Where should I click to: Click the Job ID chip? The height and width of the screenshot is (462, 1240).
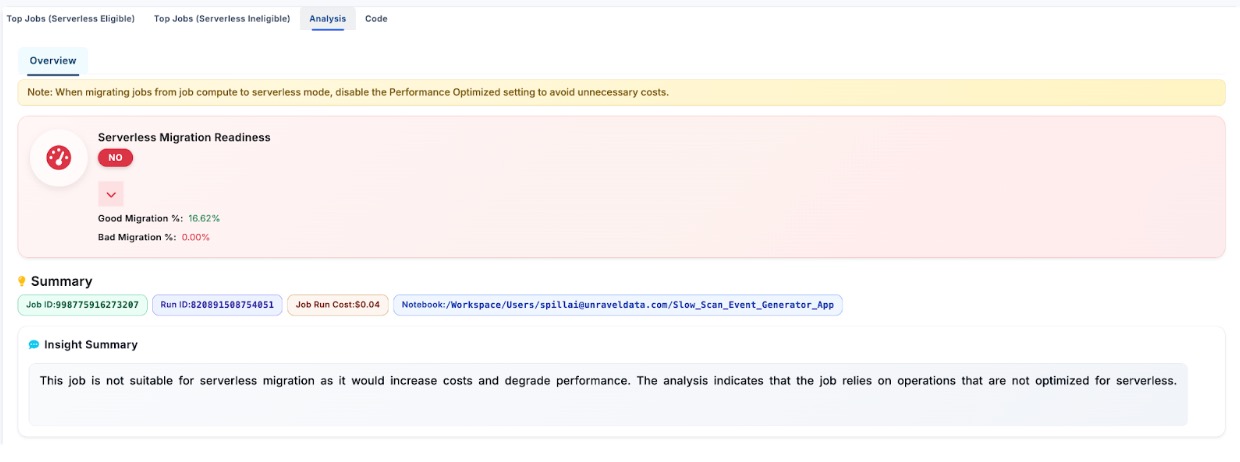(x=82, y=305)
